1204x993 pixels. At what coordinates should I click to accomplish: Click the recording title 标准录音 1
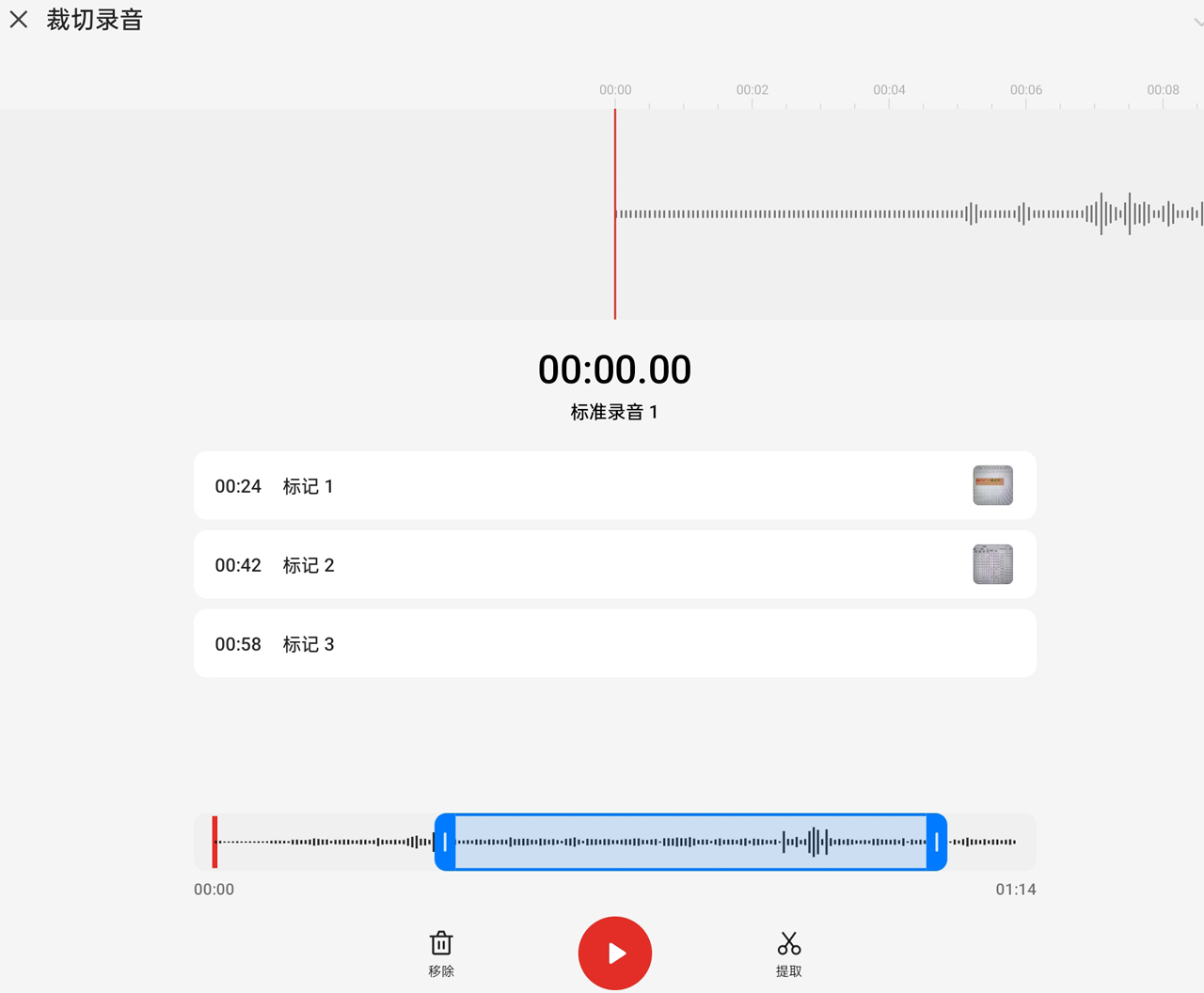click(x=614, y=412)
